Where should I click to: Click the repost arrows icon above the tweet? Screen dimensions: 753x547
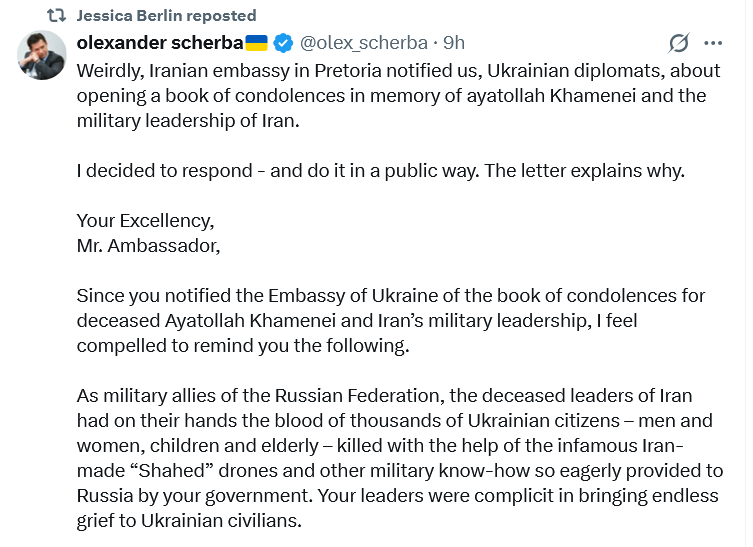[x=57, y=16]
